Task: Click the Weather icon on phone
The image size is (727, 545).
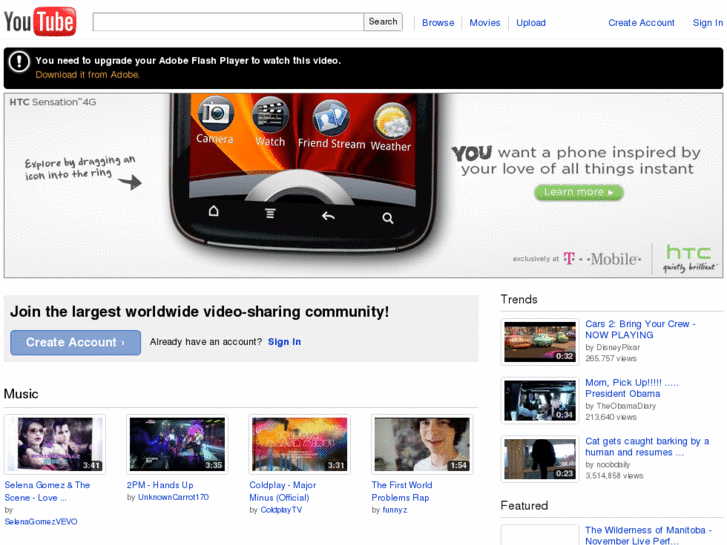Action: [392, 121]
